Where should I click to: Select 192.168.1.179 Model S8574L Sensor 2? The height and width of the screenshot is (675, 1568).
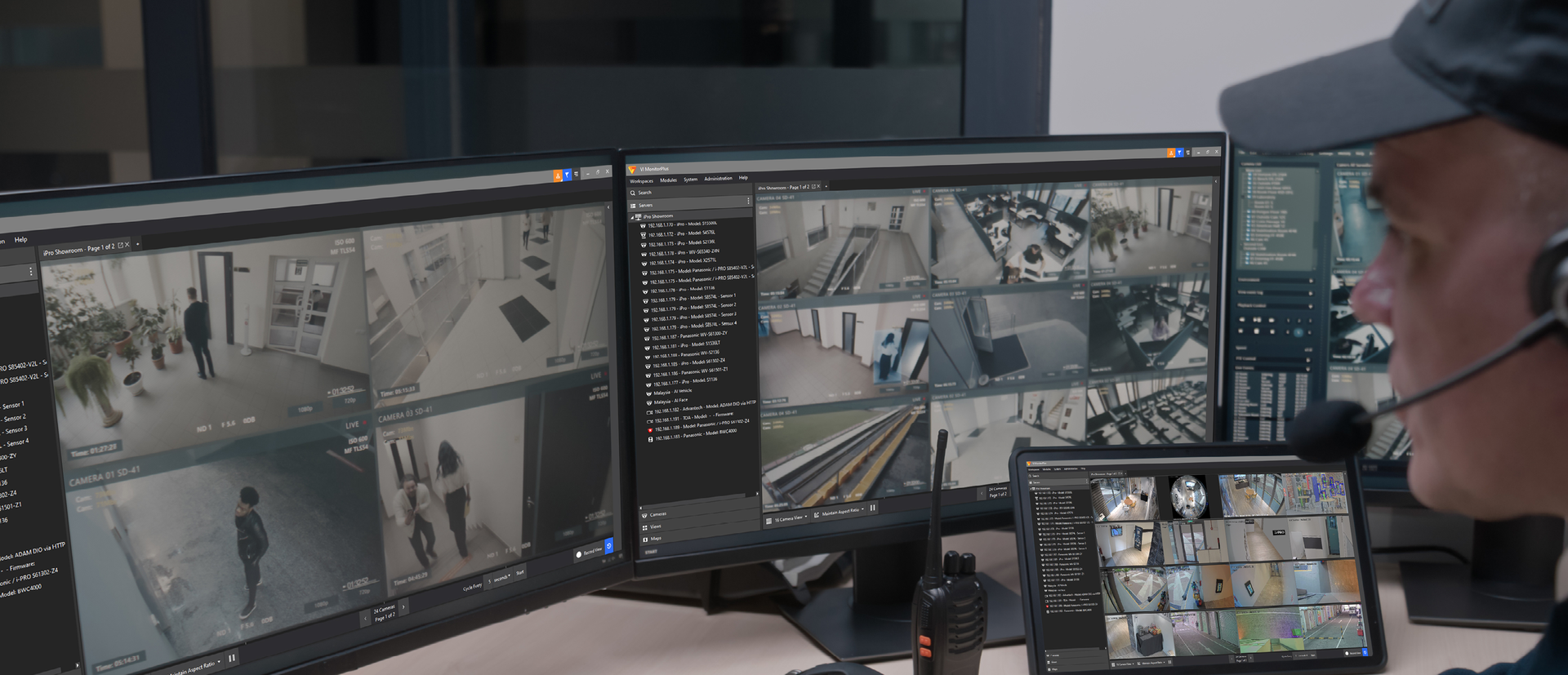689,308
